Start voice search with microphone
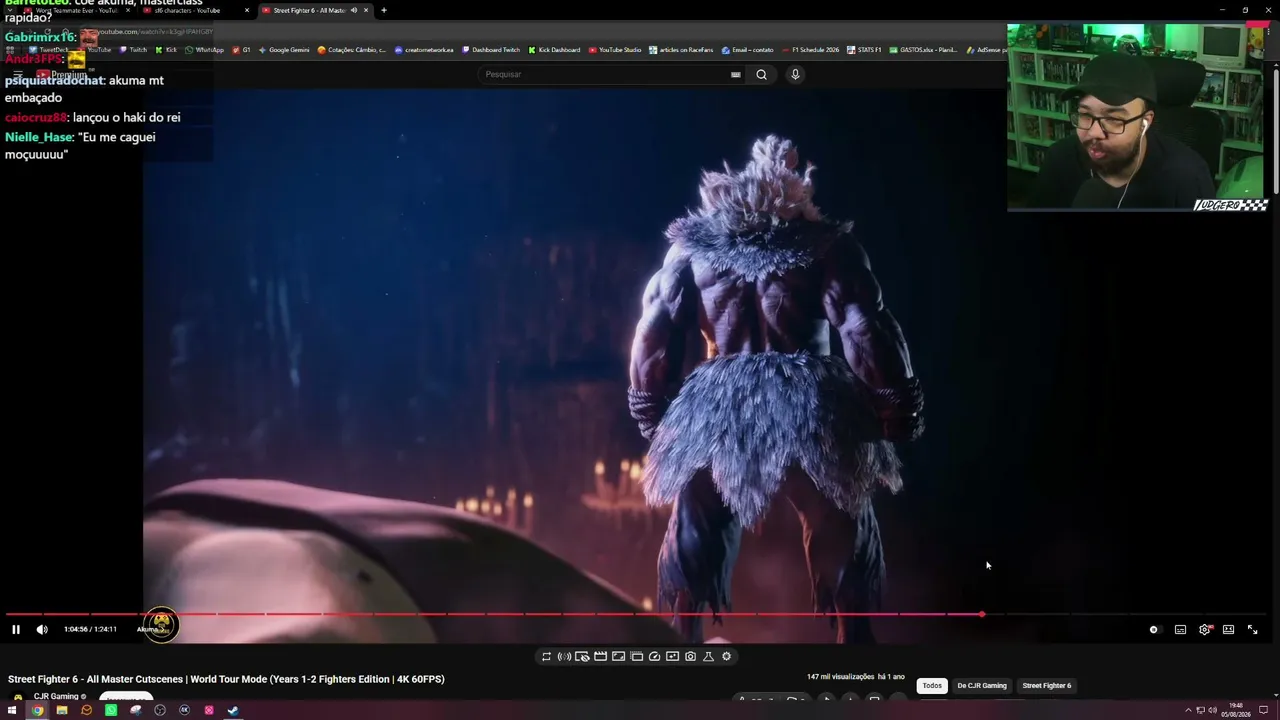 (x=795, y=74)
